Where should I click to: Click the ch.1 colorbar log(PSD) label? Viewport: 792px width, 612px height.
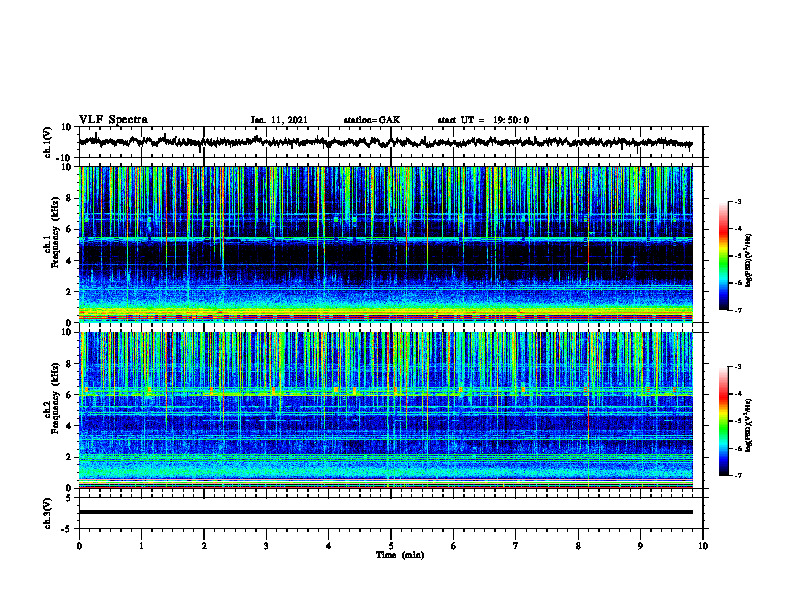[x=748, y=260]
